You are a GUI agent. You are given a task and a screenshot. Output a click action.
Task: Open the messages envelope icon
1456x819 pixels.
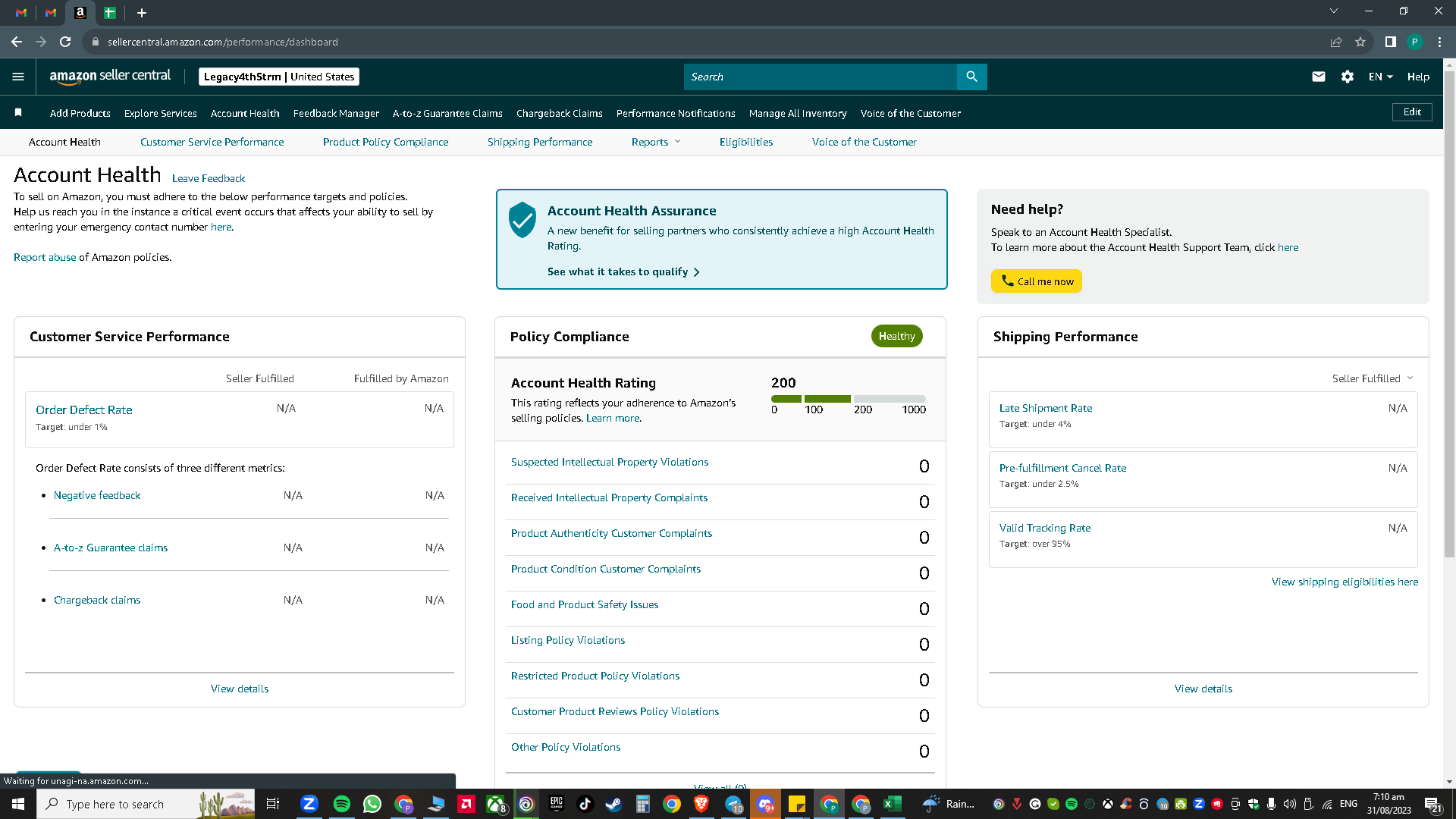[1319, 77]
